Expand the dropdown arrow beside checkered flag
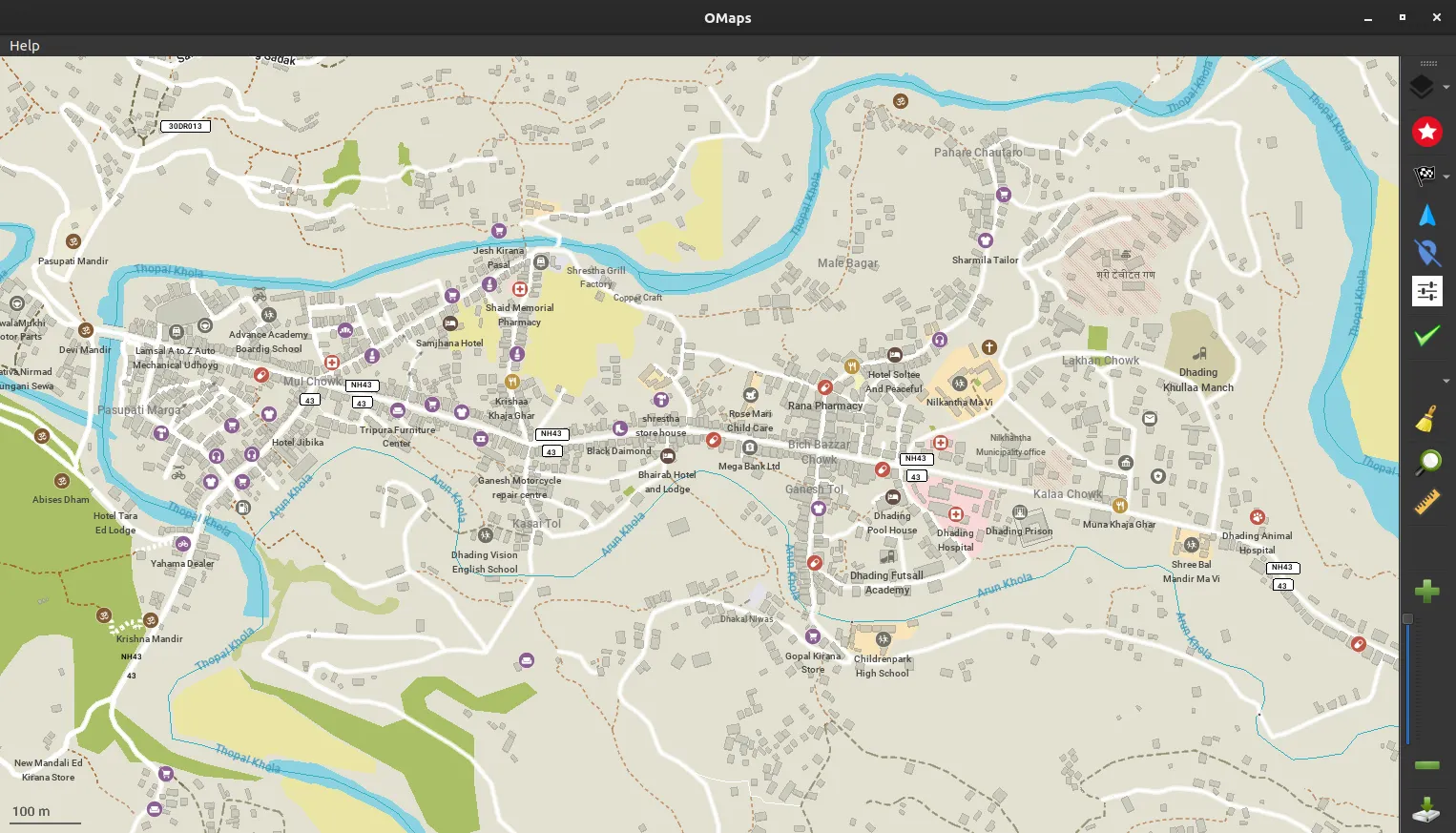The width and height of the screenshot is (1456, 833). [1446, 177]
